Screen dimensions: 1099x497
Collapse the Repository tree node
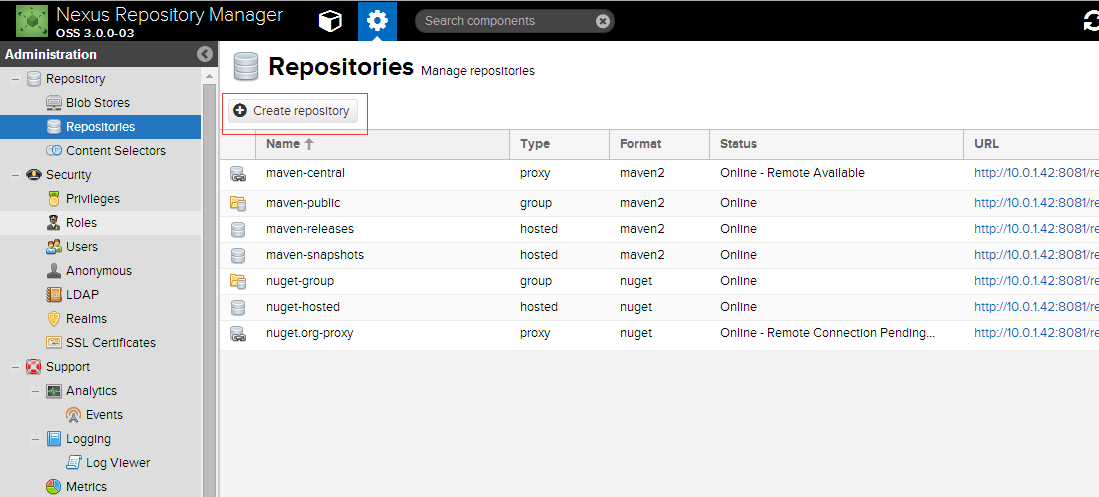(15, 79)
